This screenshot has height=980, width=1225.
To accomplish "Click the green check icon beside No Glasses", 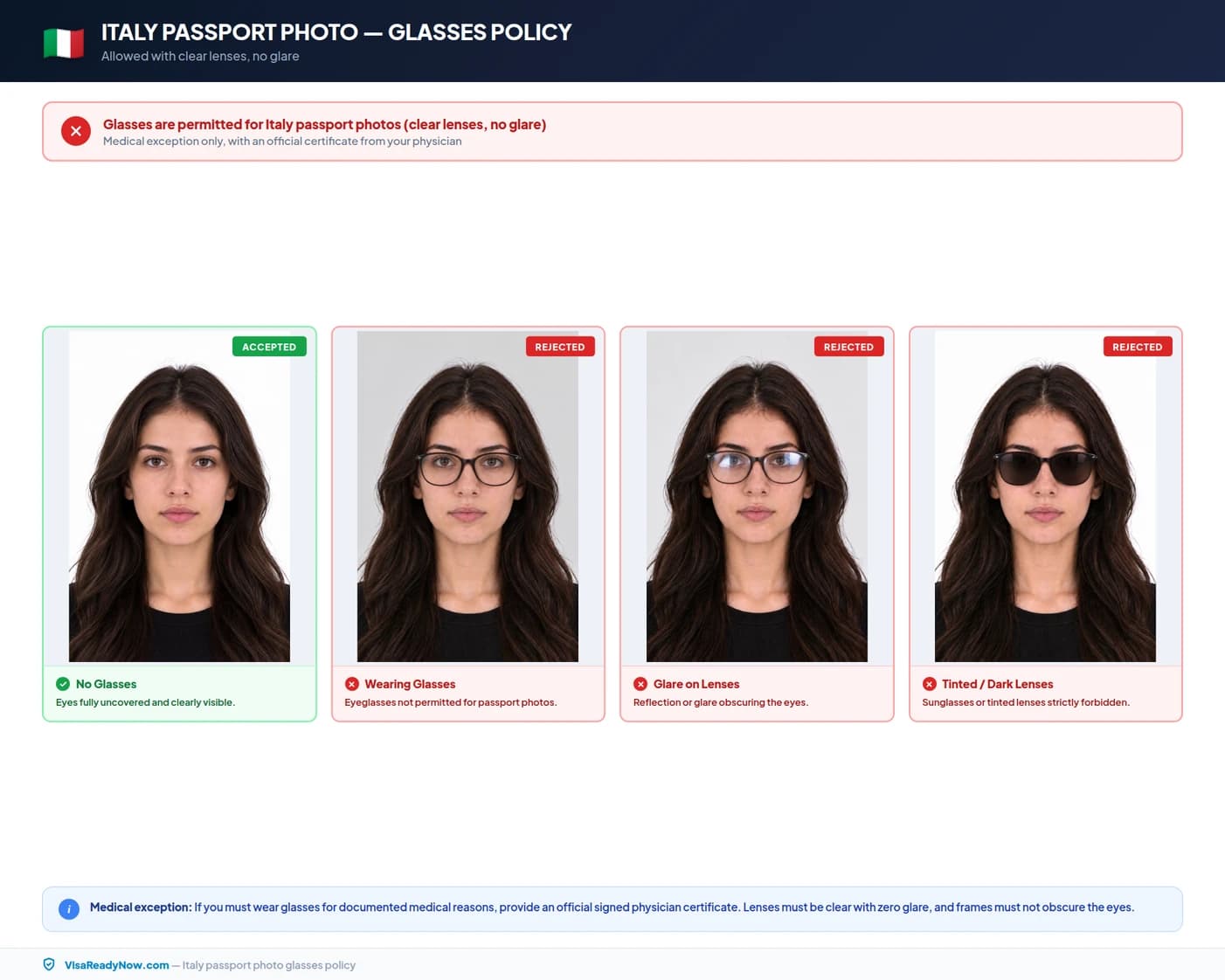I will pos(63,684).
